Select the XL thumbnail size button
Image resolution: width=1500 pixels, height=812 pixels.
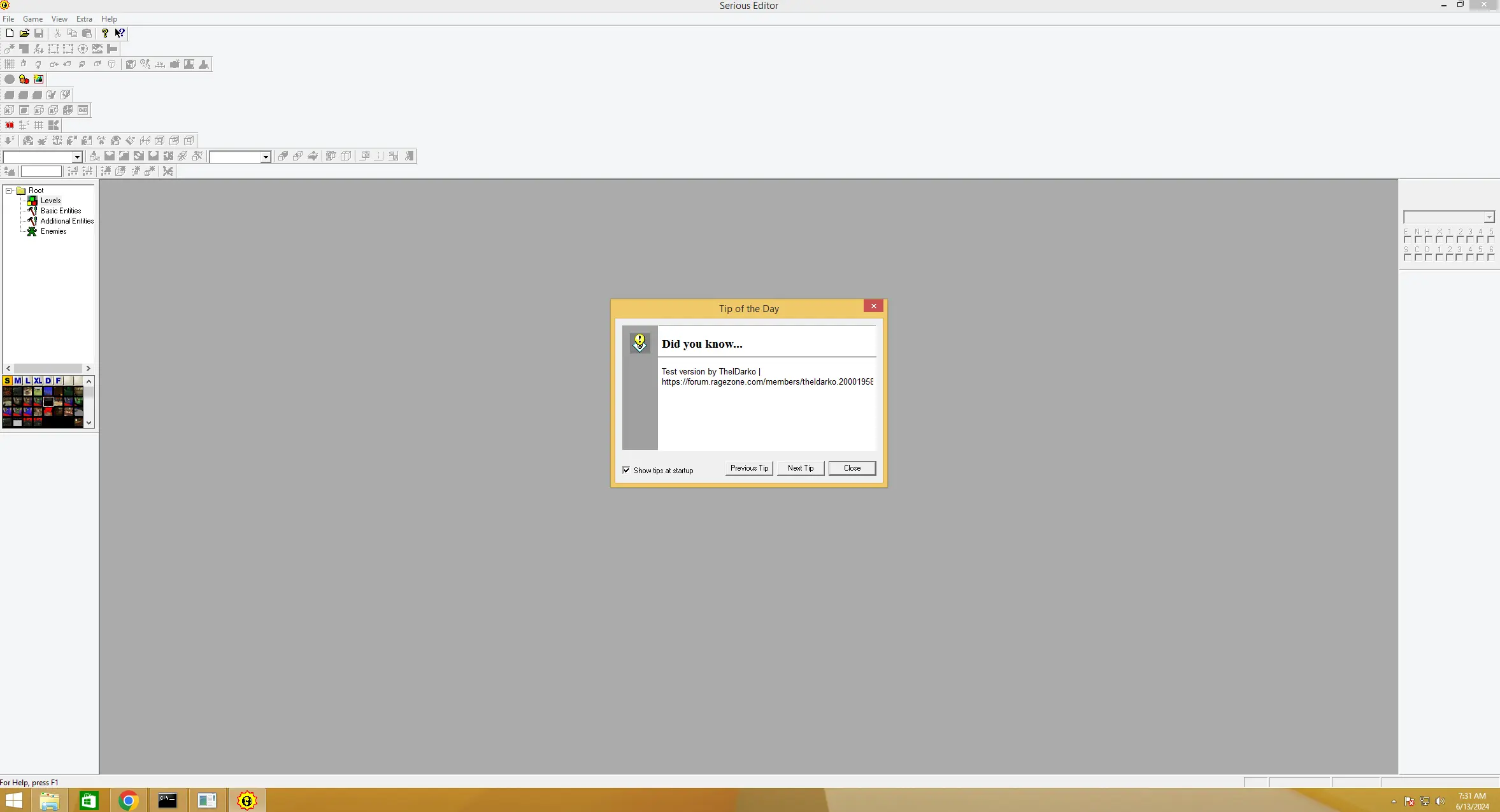click(x=38, y=381)
